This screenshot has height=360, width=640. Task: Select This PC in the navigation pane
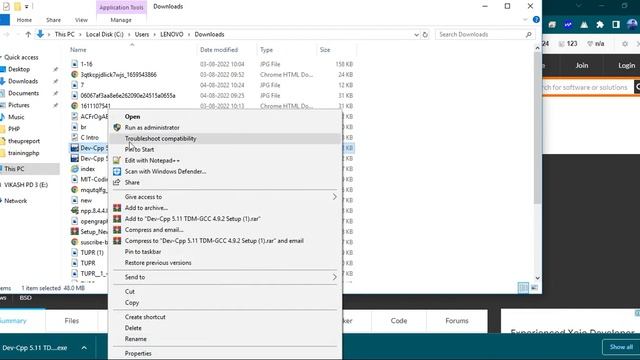tap(14, 169)
